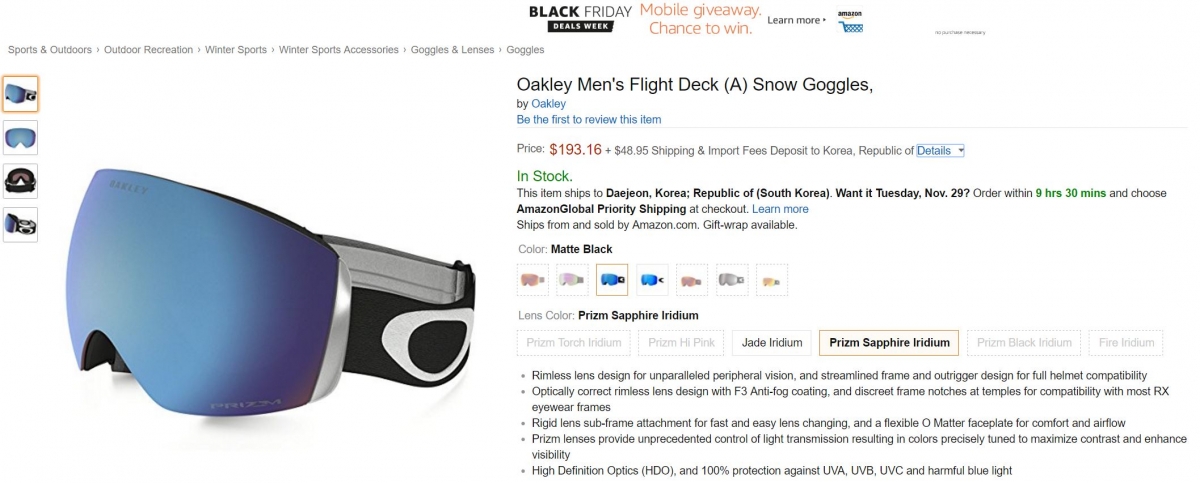Expand the shipping Details dropdown
Screen dimensions: 1200x483
pyautogui.click(x=940, y=150)
